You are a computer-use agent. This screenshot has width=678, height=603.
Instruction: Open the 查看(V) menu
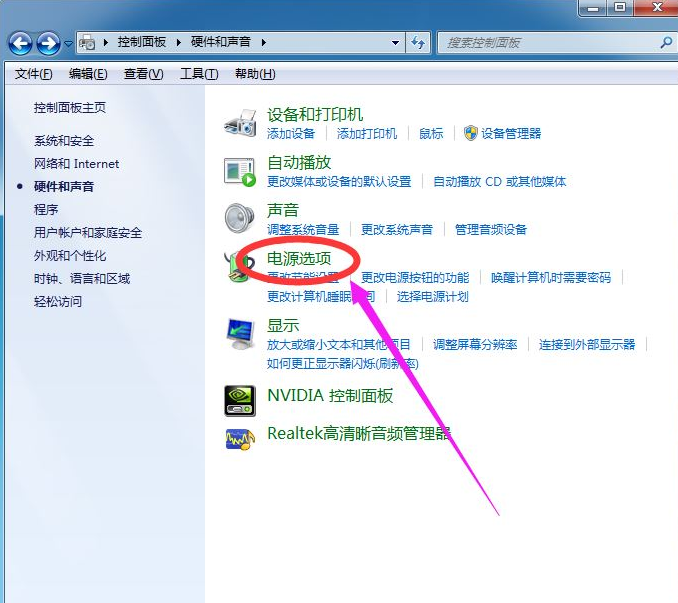143,74
